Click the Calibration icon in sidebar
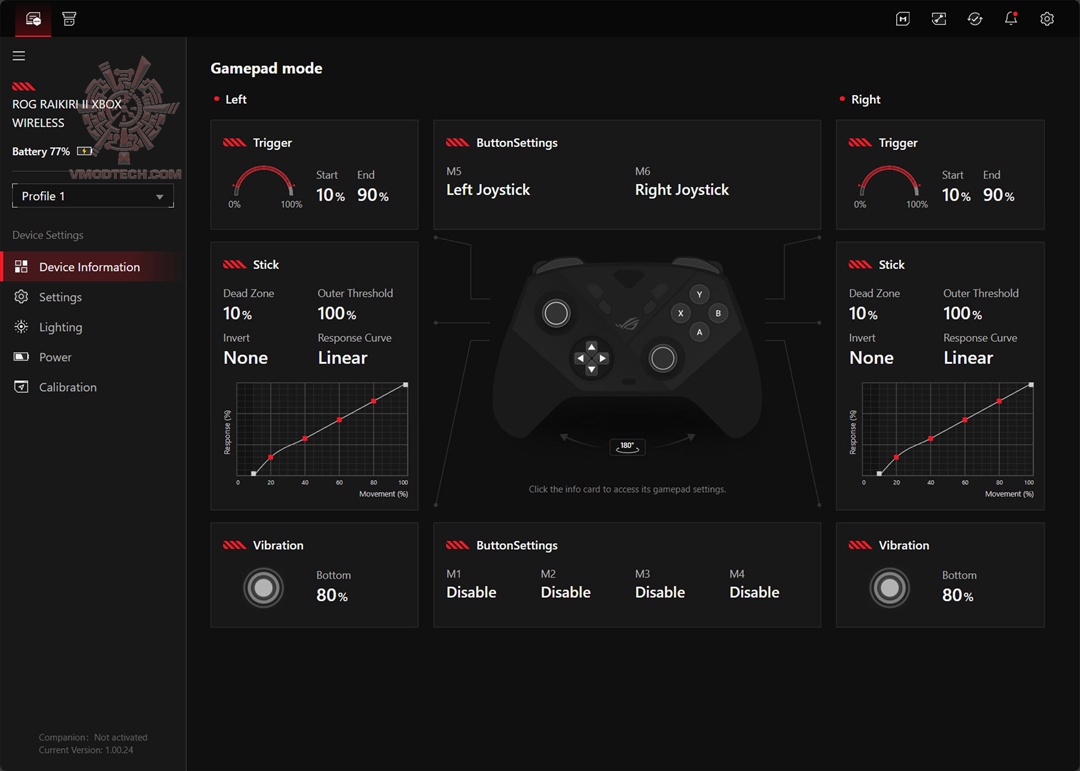1080x771 pixels. [21, 387]
